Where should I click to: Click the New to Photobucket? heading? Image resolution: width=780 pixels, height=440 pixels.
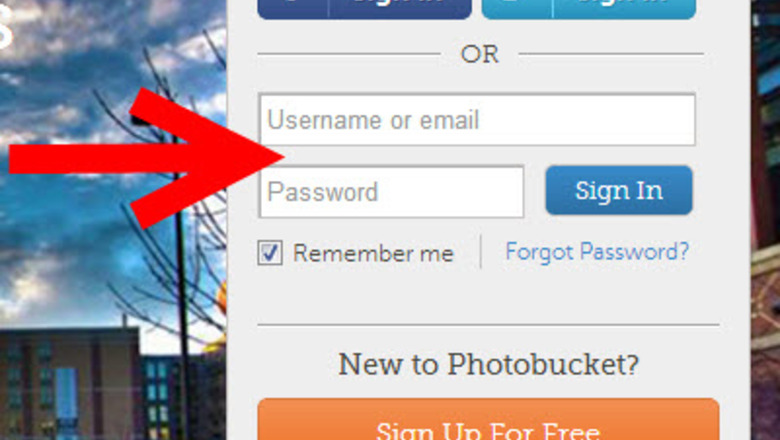(x=488, y=364)
